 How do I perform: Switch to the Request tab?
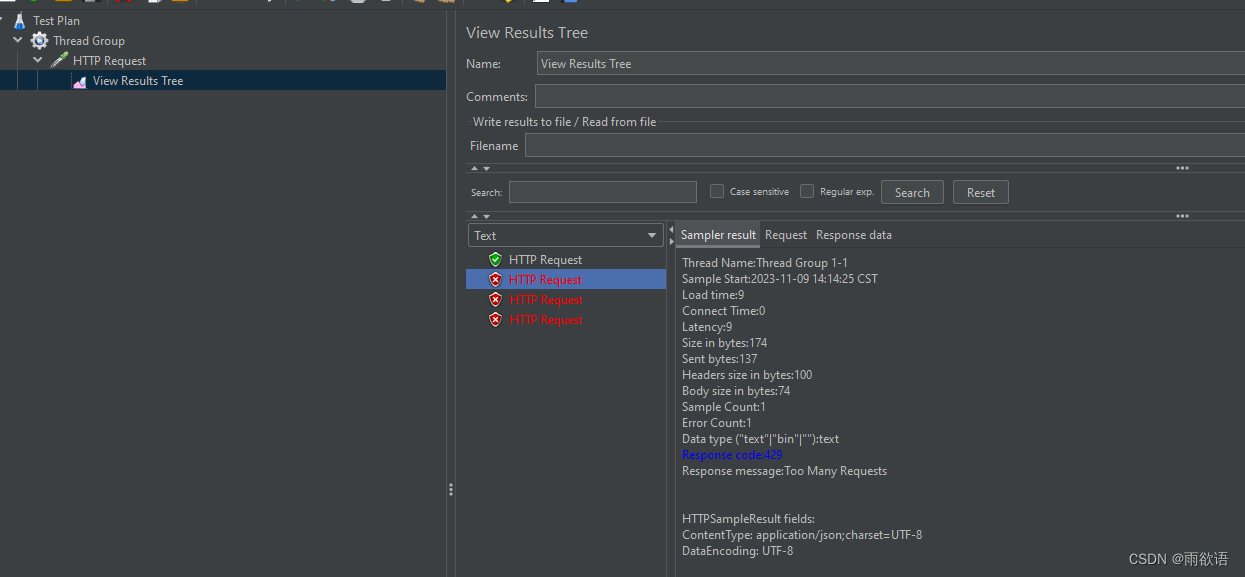pos(786,235)
